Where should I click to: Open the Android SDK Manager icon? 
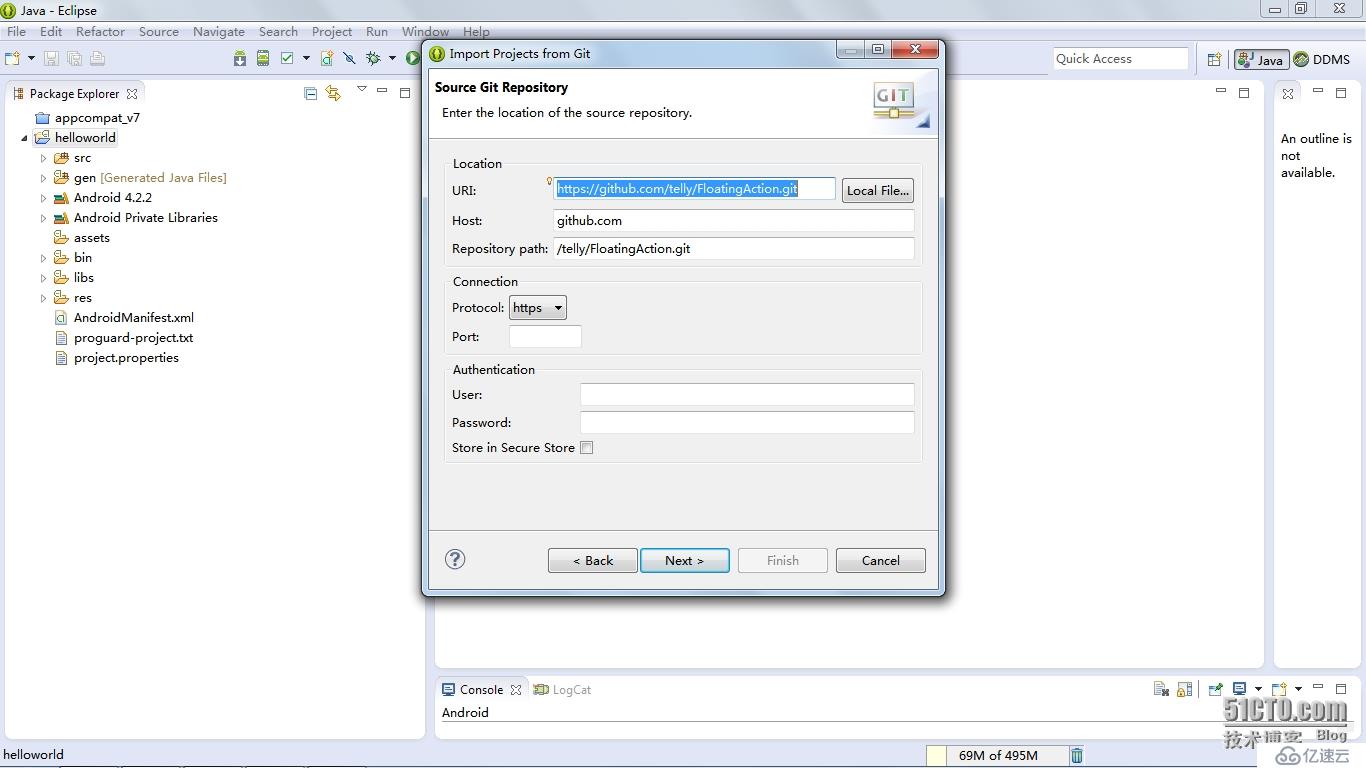click(x=240, y=58)
